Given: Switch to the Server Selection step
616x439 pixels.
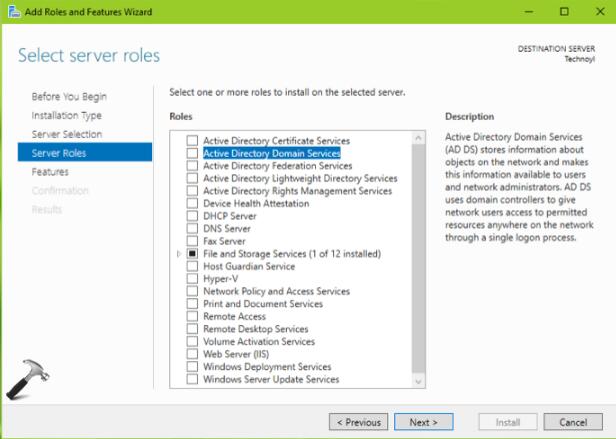Looking at the screenshot, I should tap(67, 134).
